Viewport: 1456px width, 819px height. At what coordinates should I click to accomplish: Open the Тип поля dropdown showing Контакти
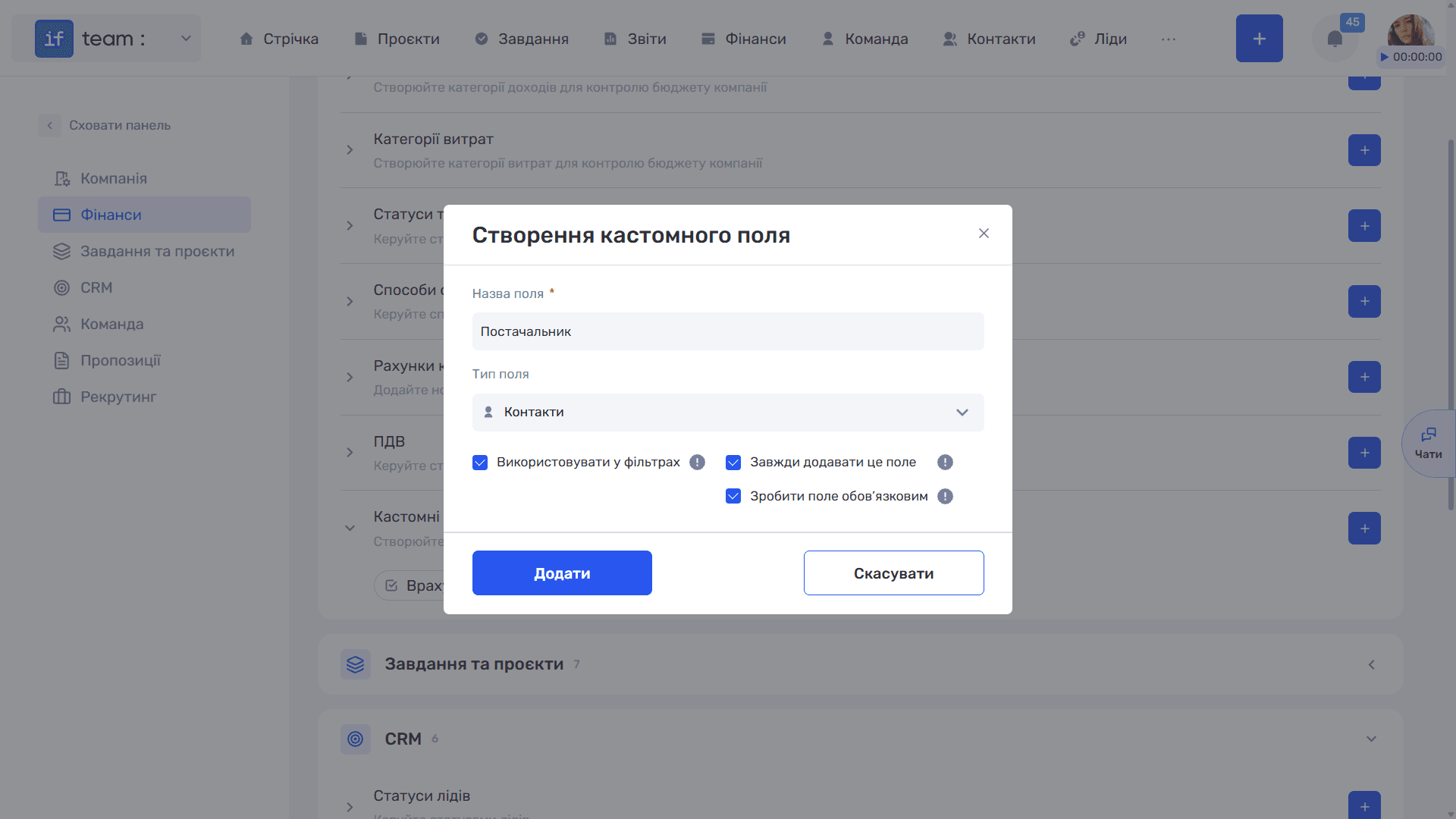pos(728,413)
